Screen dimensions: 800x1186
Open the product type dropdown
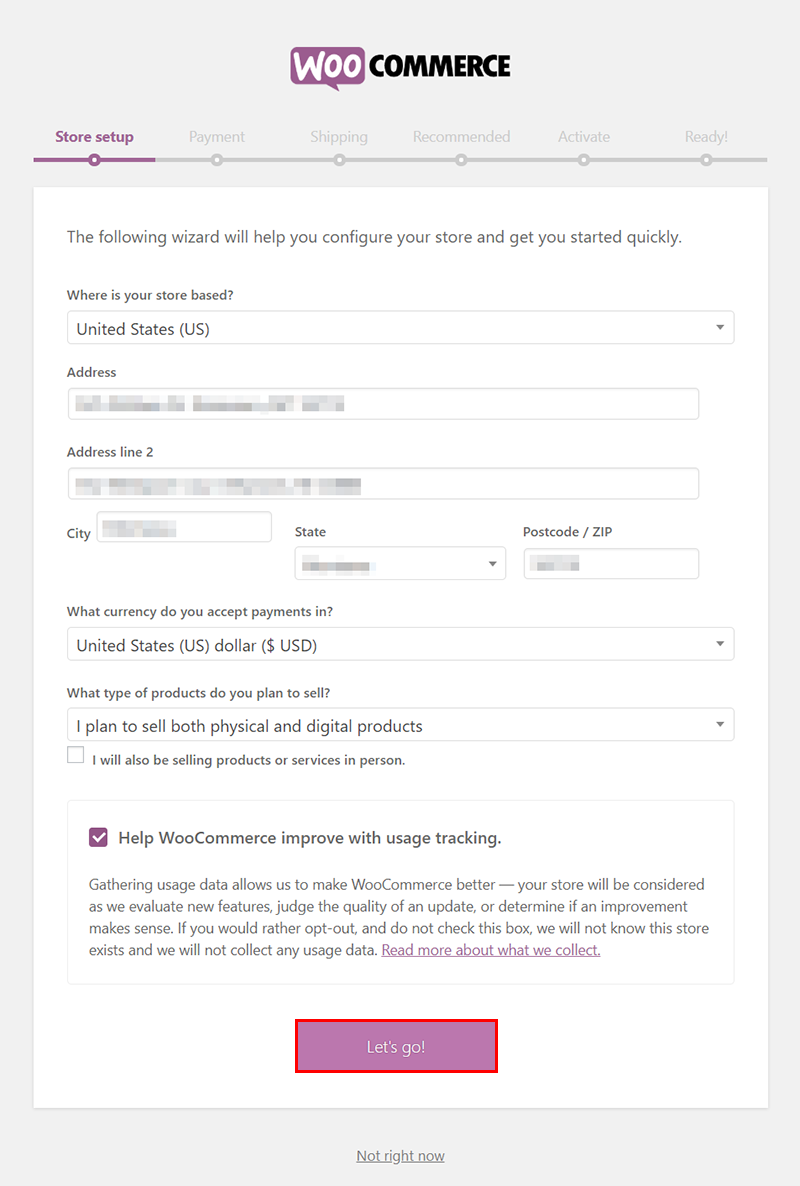(x=400, y=726)
